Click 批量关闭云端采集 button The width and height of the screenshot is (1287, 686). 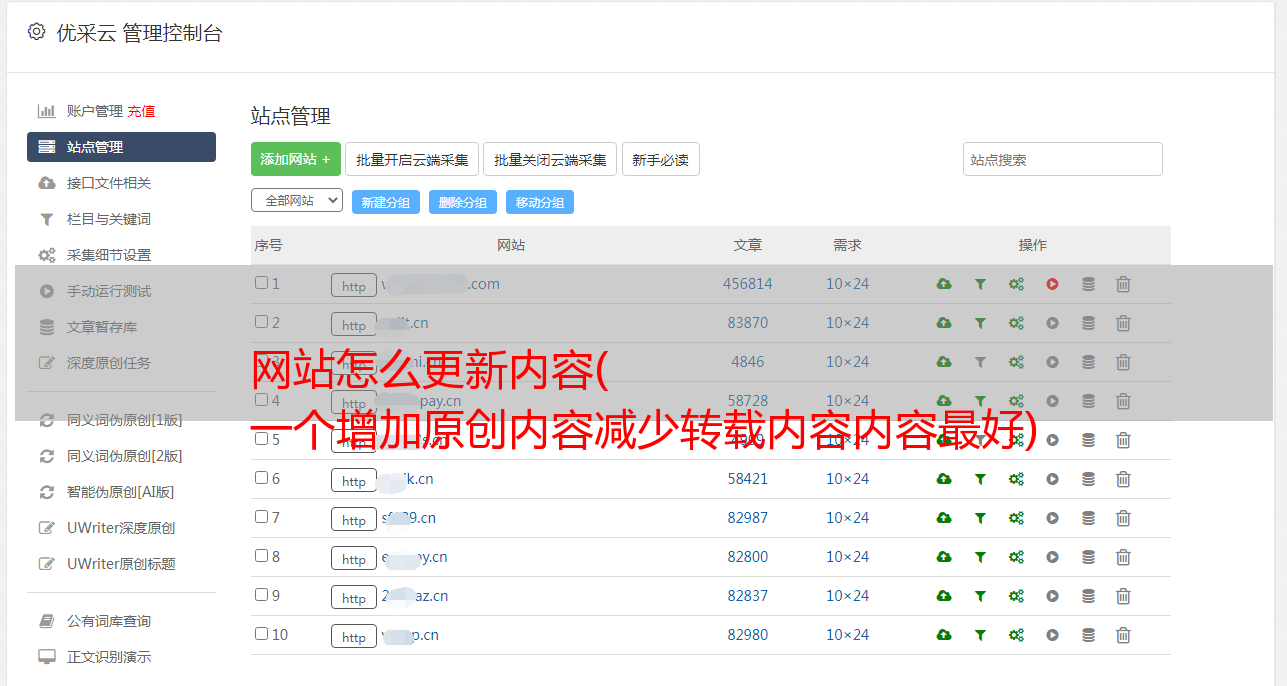pyautogui.click(x=550, y=159)
